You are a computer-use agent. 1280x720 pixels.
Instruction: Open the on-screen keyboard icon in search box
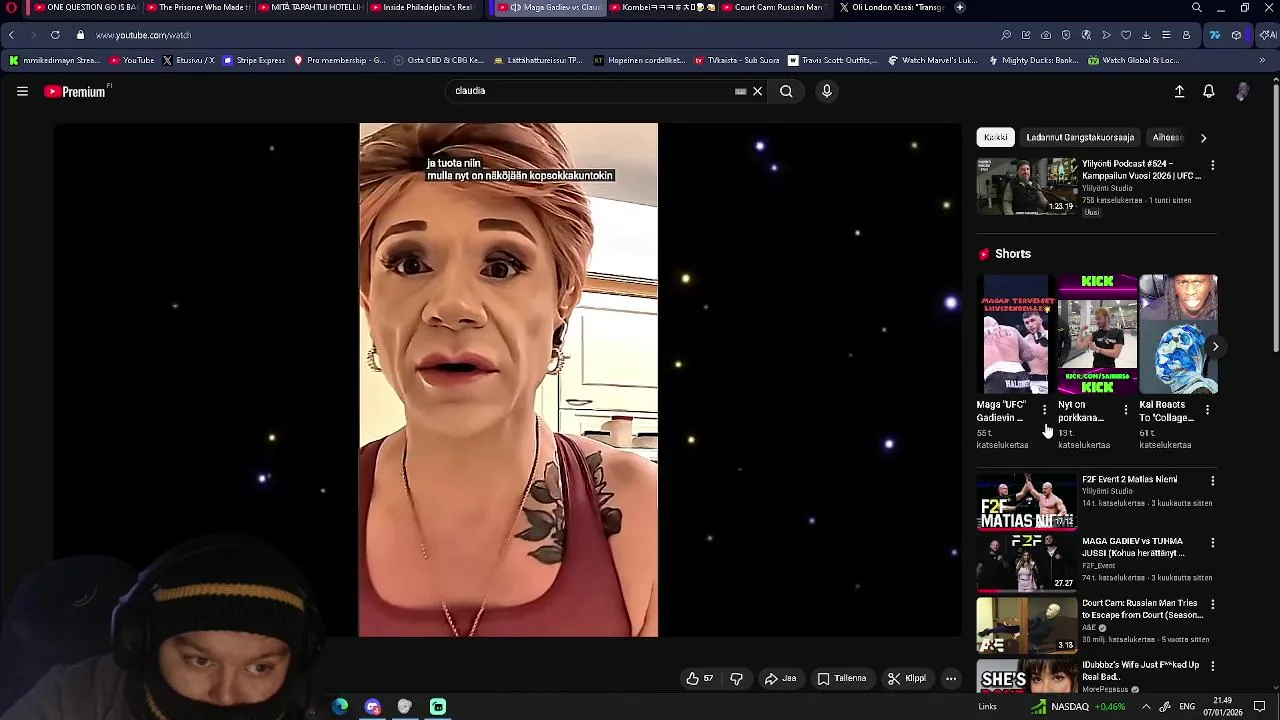[x=740, y=91]
